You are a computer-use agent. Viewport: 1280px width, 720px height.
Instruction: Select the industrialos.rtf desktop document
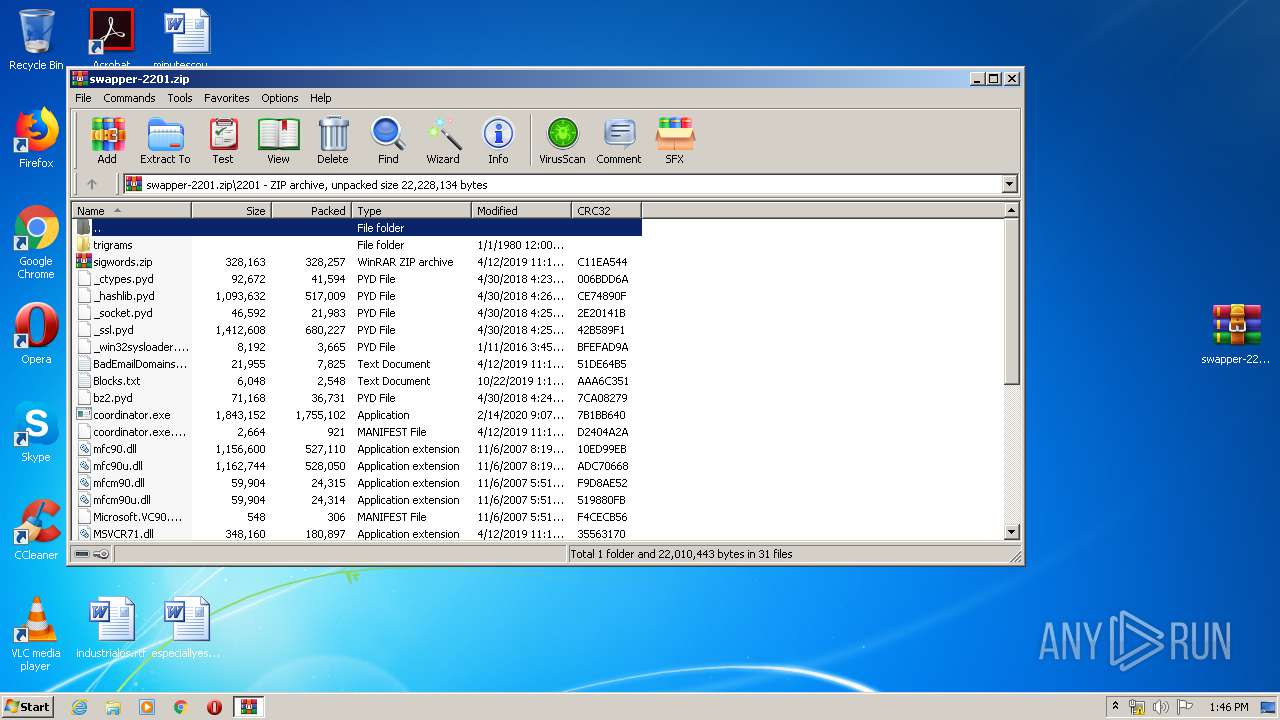(111, 628)
